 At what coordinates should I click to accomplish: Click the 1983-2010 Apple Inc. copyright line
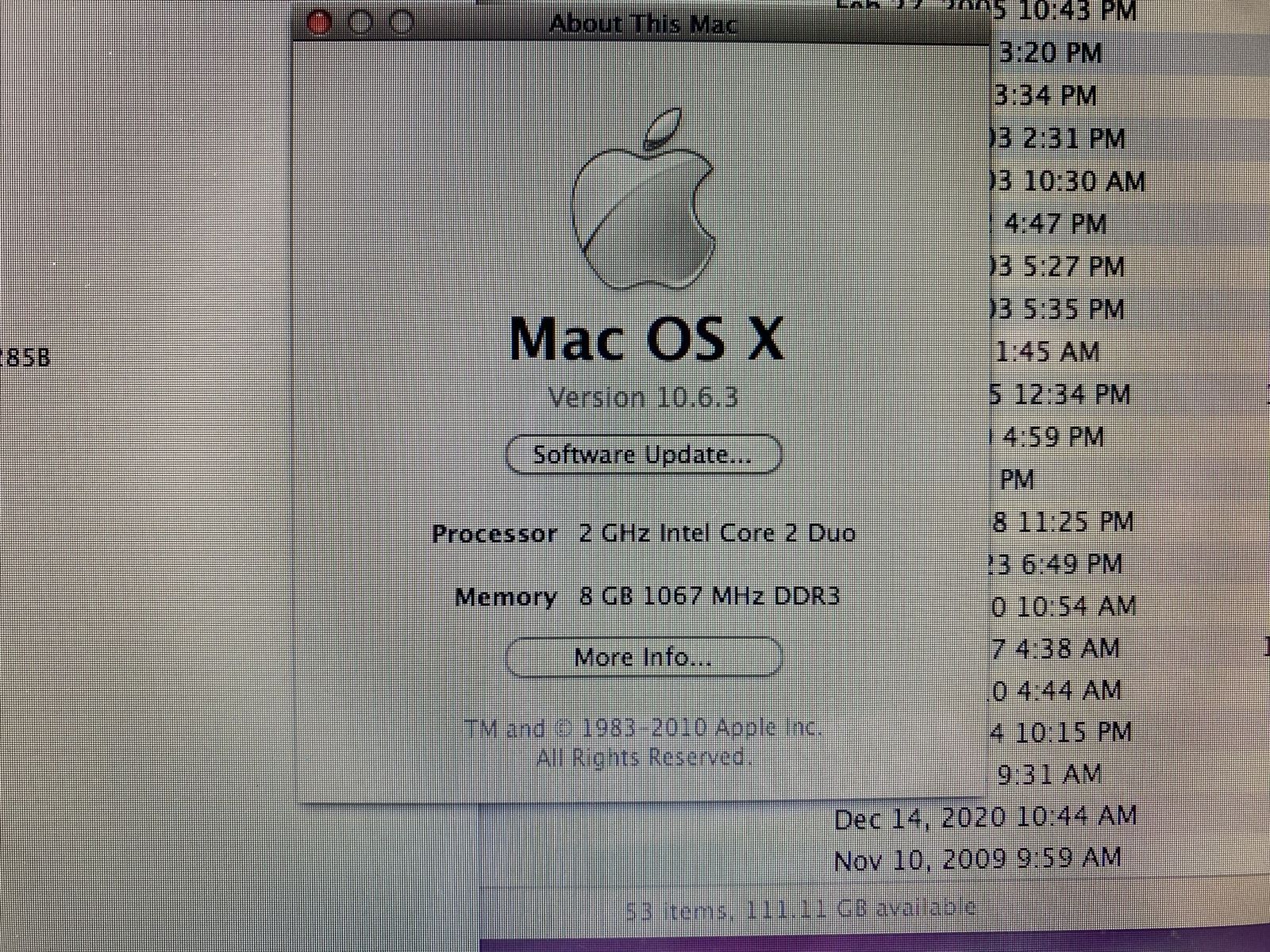pos(643,727)
